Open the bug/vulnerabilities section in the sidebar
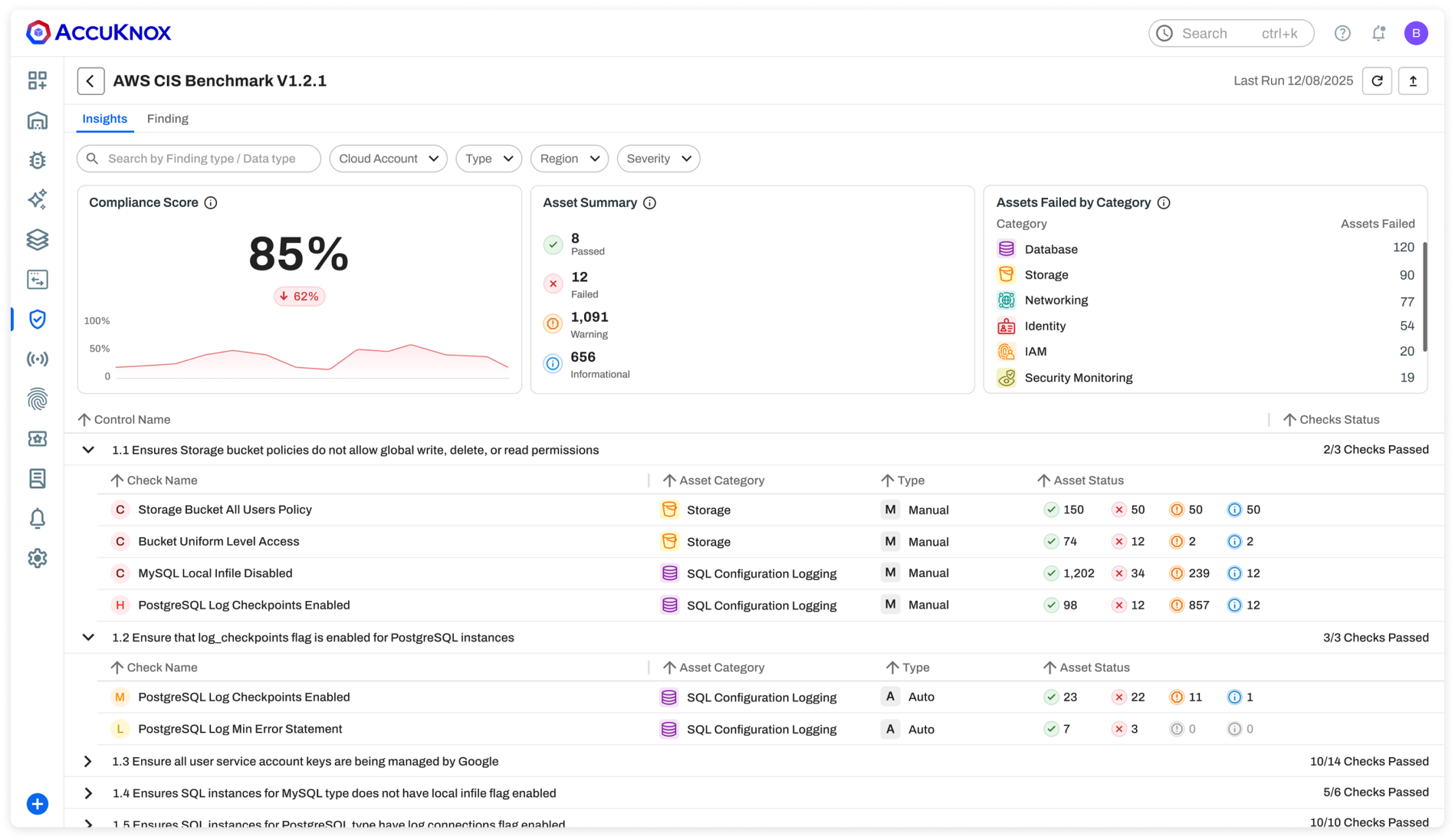This screenshot has height=840, width=1455. pyautogui.click(x=38, y=160)
